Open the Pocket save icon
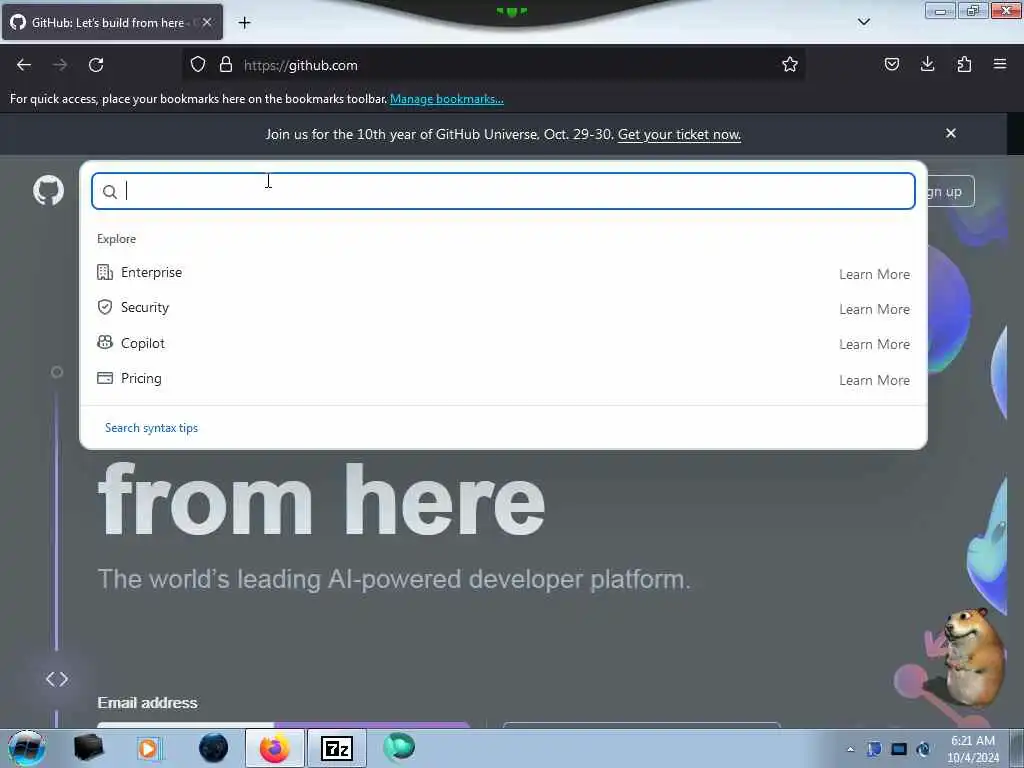Image resolution: width=1024 pixels, height=768 pixels. coord(891,64)
